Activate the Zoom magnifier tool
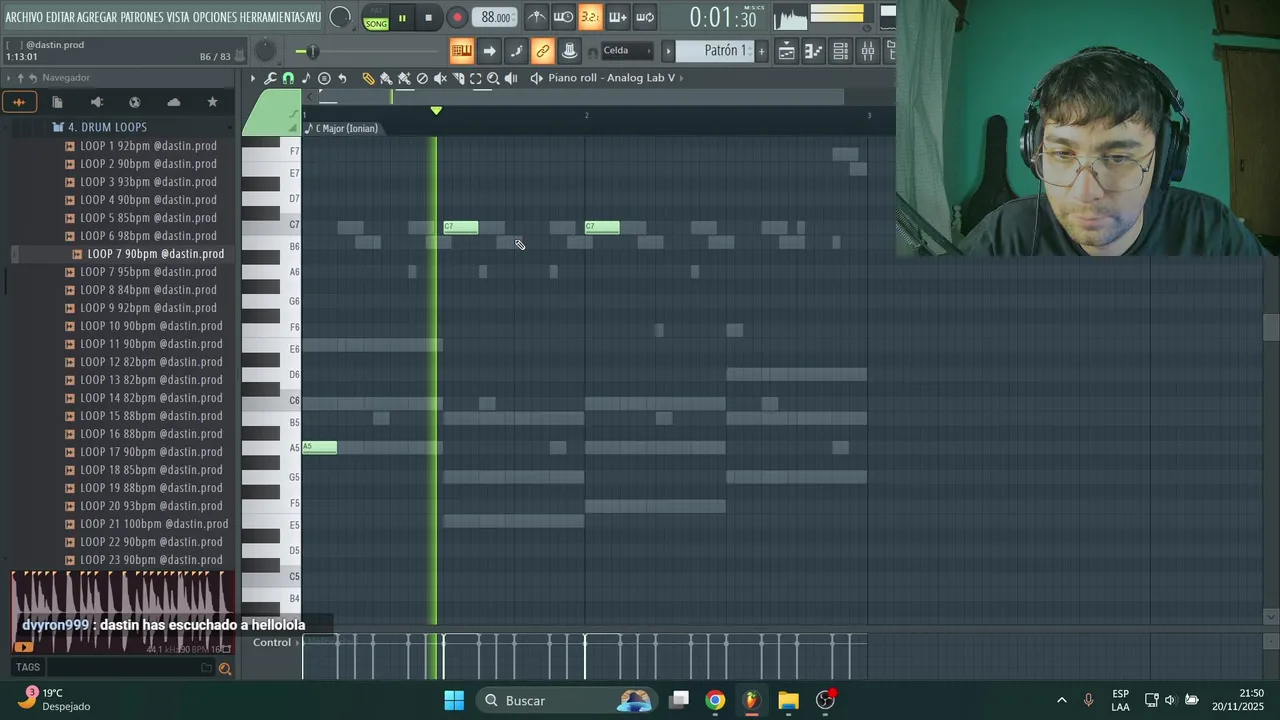 coord(494,78)
